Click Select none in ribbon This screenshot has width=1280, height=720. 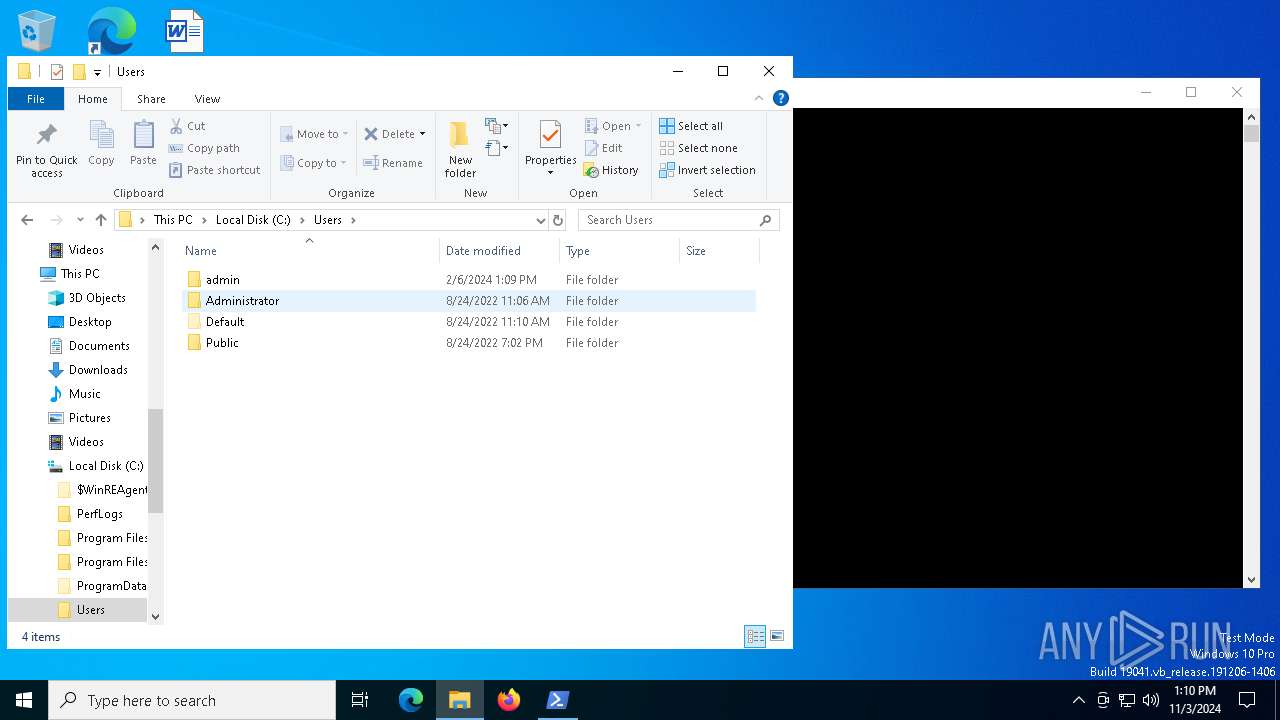[x=698, y=148]
